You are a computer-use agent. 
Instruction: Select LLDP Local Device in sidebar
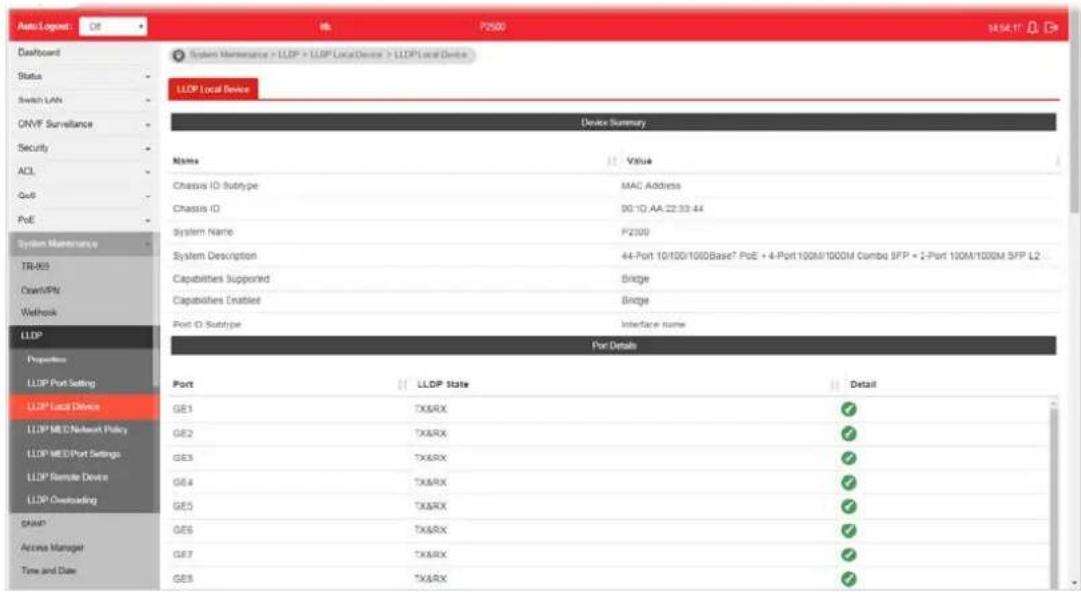point(84,407)
